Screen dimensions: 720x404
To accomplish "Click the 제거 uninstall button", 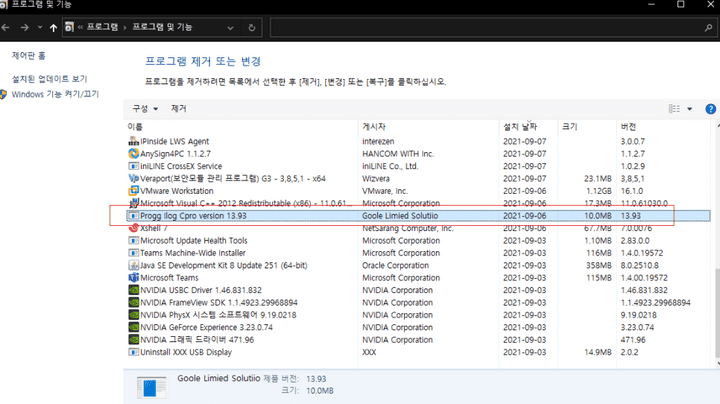I will tap(179, 108).
